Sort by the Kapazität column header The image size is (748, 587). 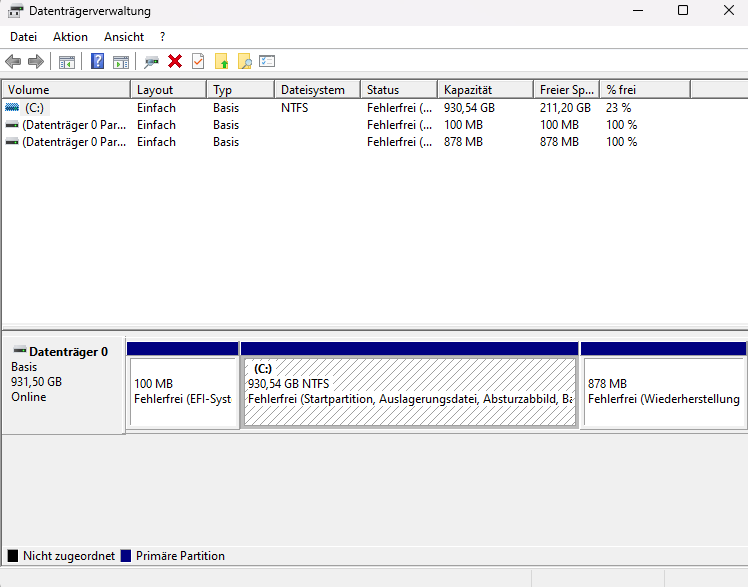click(485, 90)
